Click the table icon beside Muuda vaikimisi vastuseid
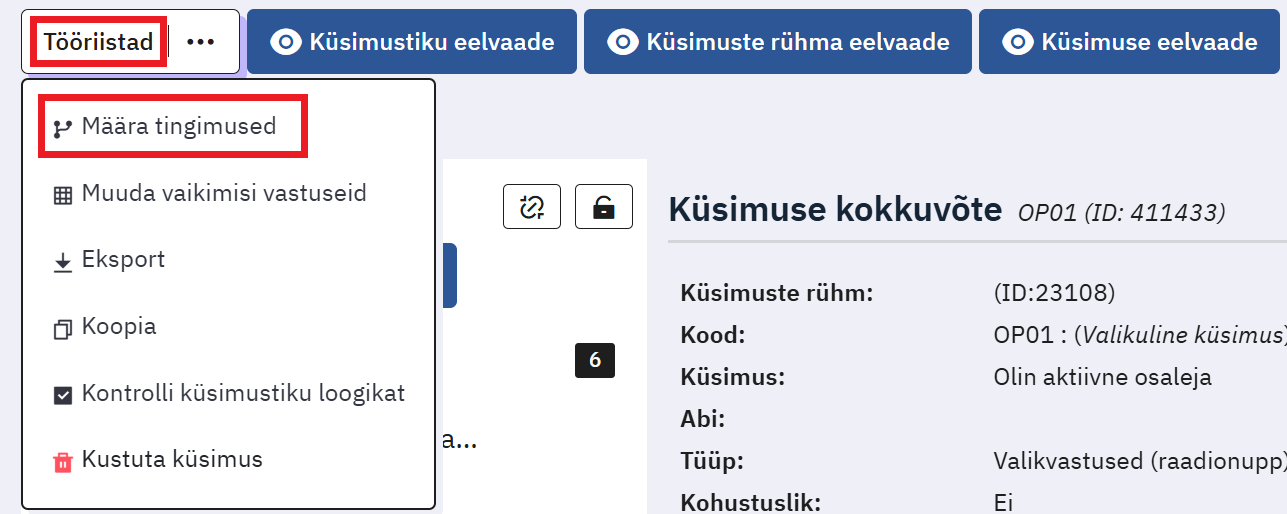The height and width of the screenshot is (514, 1287). (63, 195)
